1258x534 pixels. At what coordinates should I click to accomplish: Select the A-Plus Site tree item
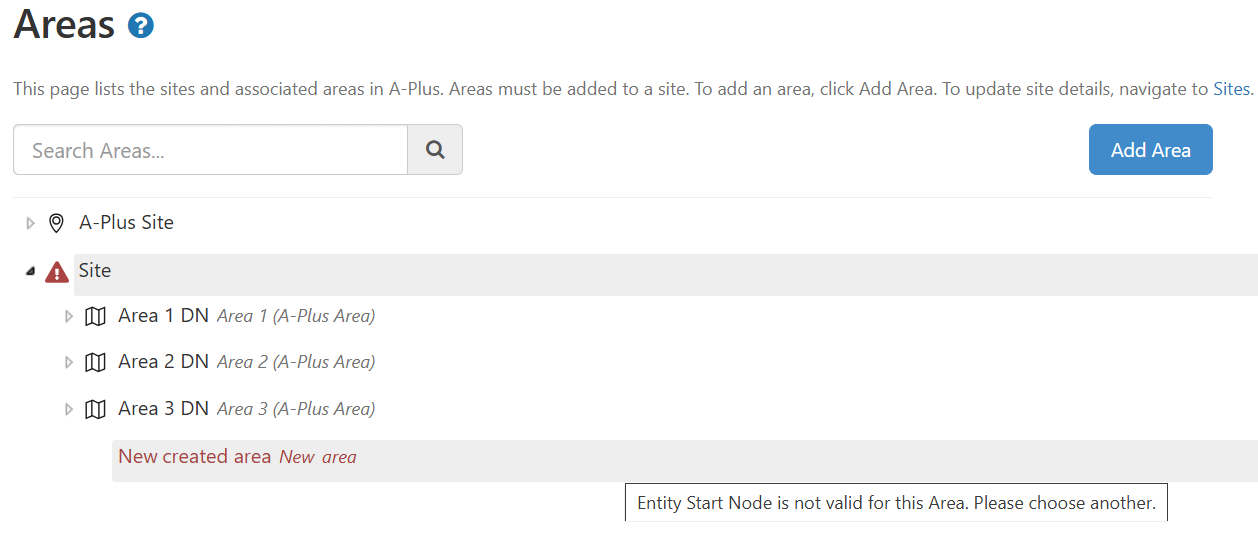click(x=126, y=223)
